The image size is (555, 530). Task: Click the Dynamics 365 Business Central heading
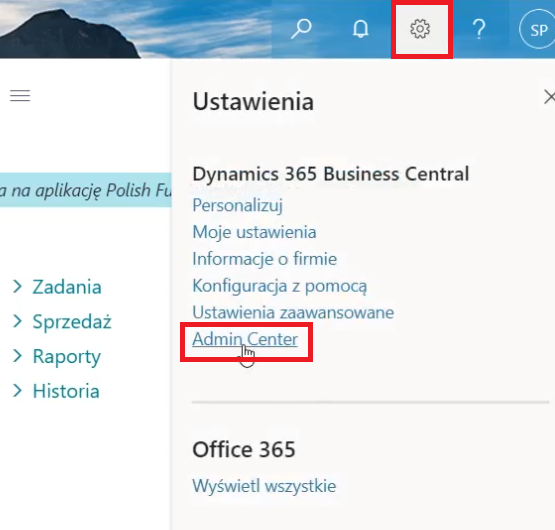(331, 174)
